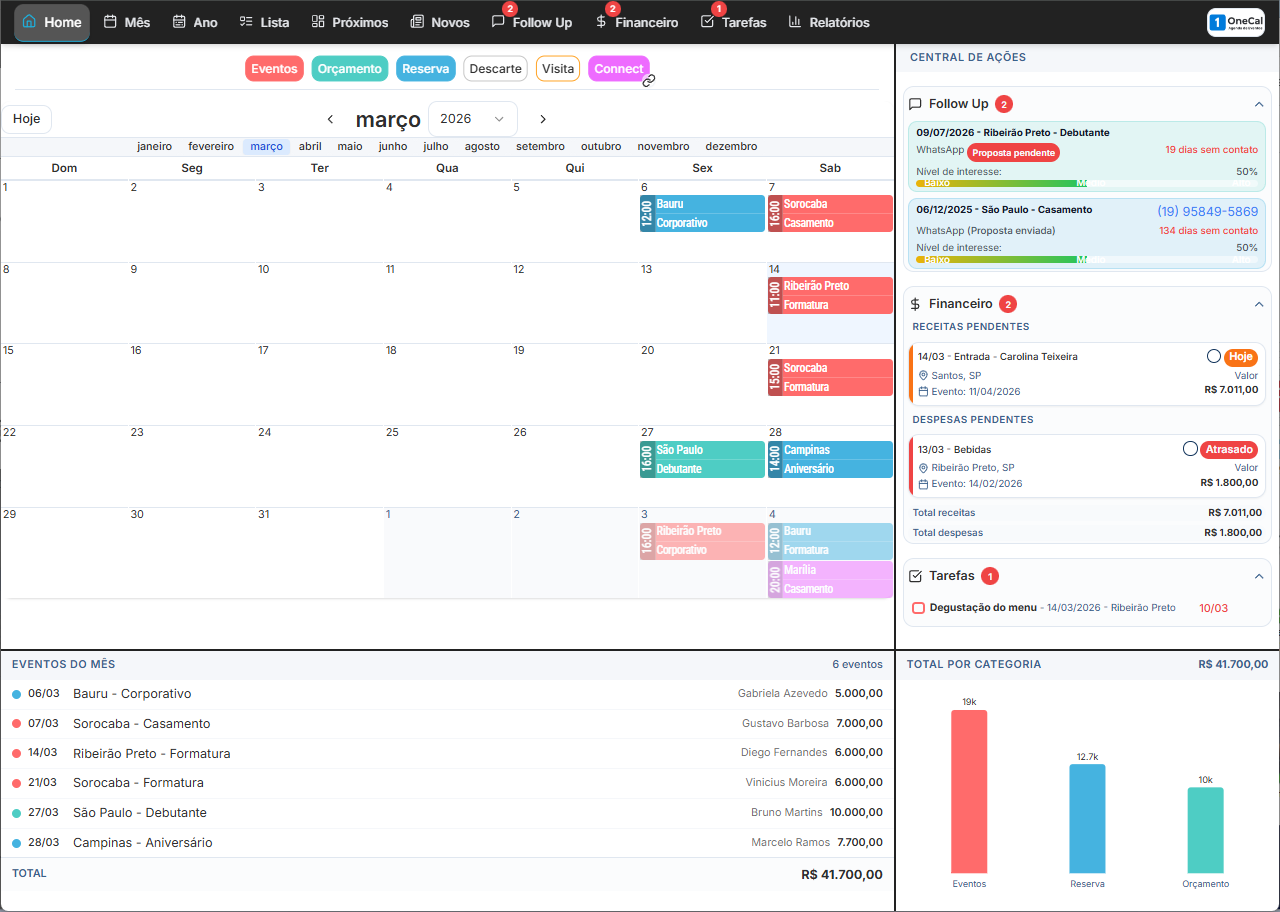Screen dimensions: 1280x912
Task: Click the Financeiro dollar icon in navbar
Action: click(601, 22)
